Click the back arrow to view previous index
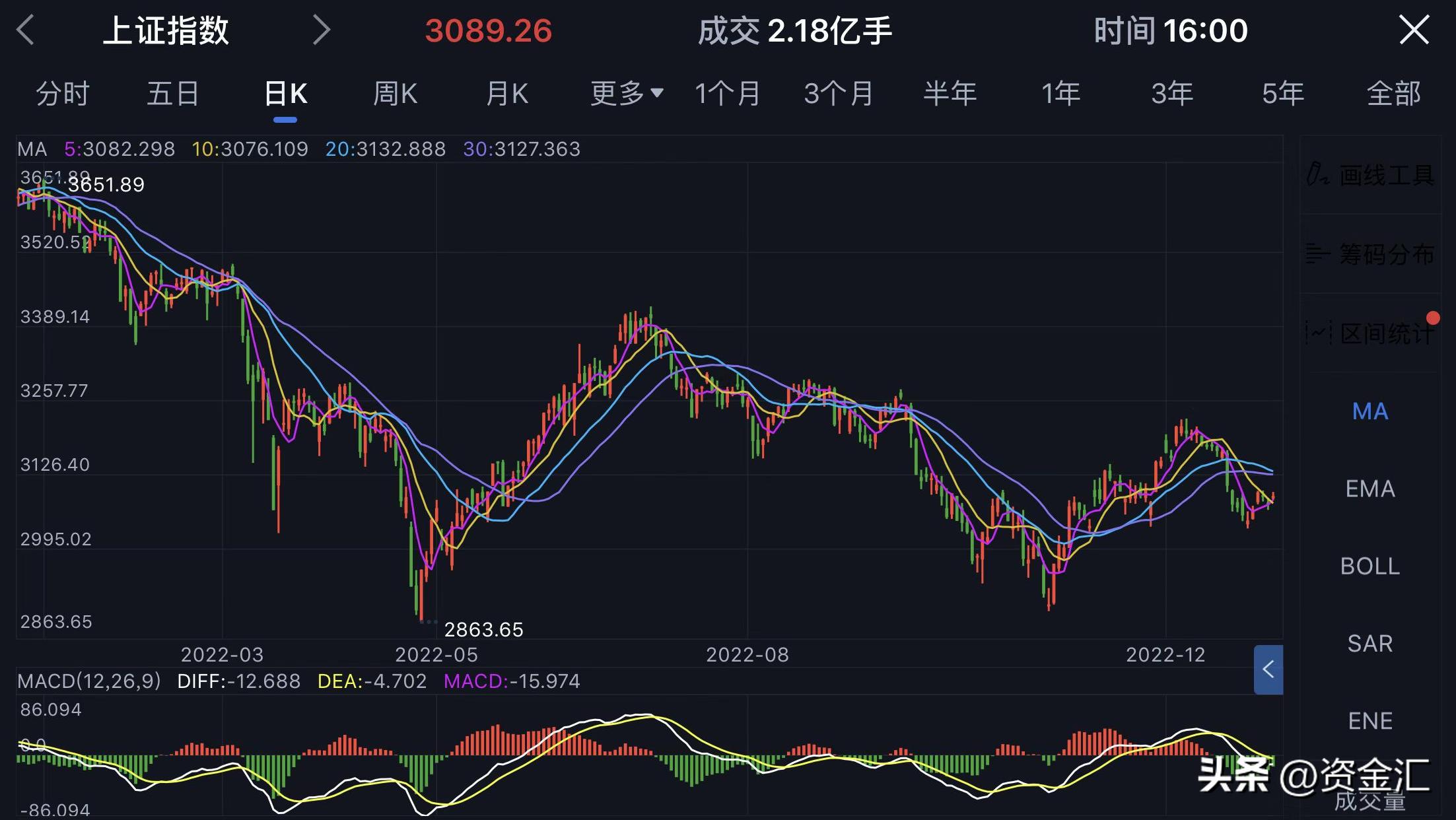 [x=25, y=30]
